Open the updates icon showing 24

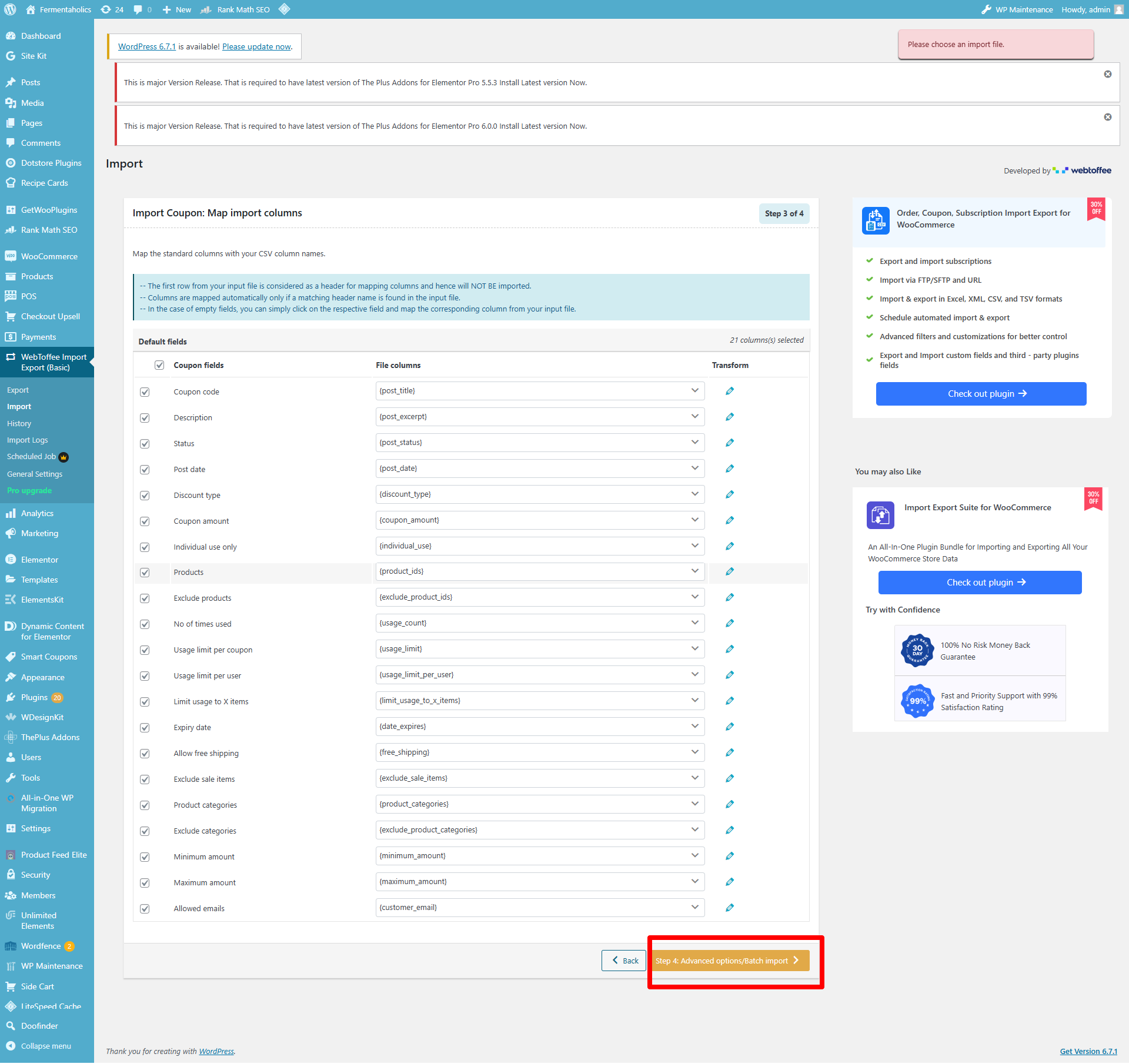[112, 9]
